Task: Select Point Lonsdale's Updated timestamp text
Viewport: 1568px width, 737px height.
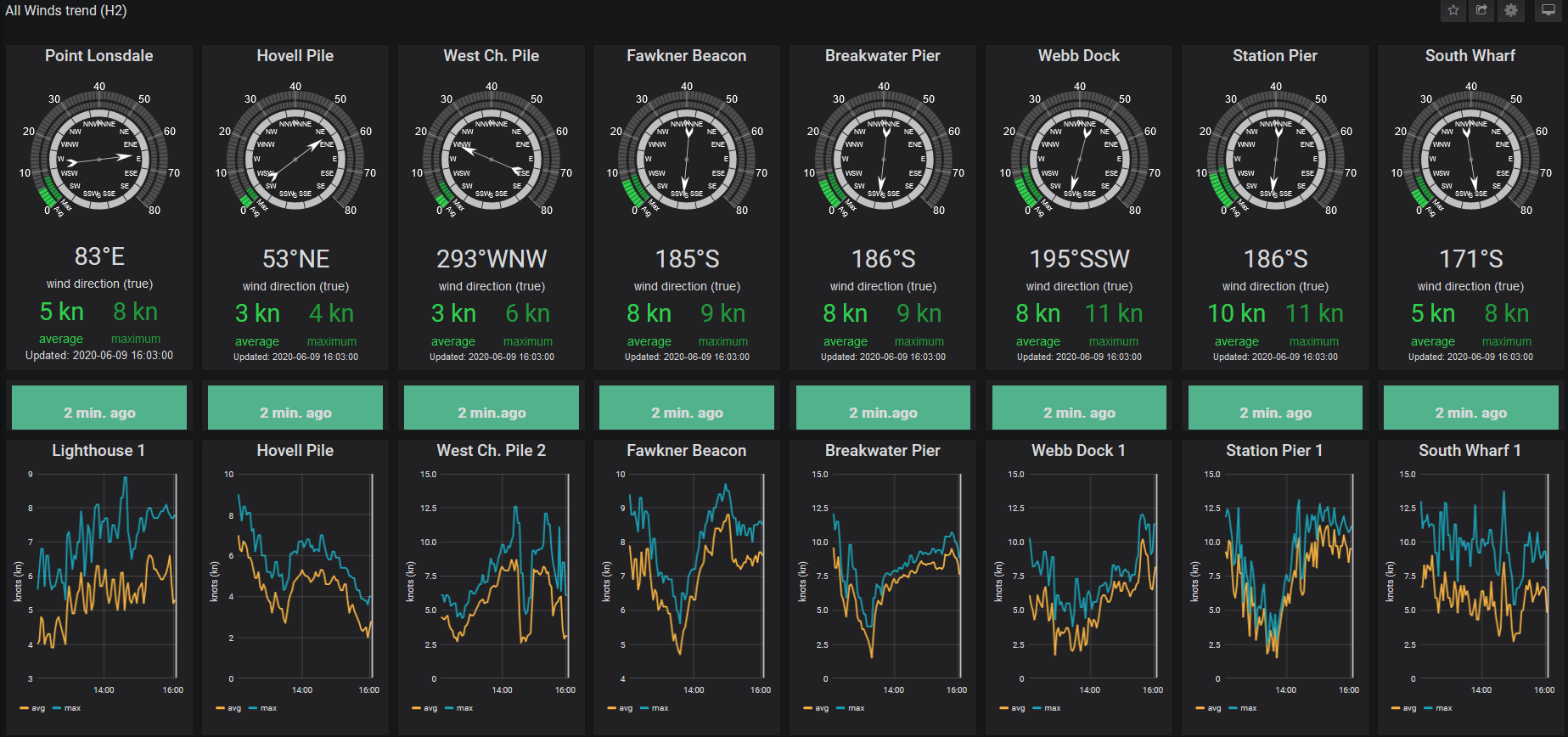Action: (x=99, y=356)
